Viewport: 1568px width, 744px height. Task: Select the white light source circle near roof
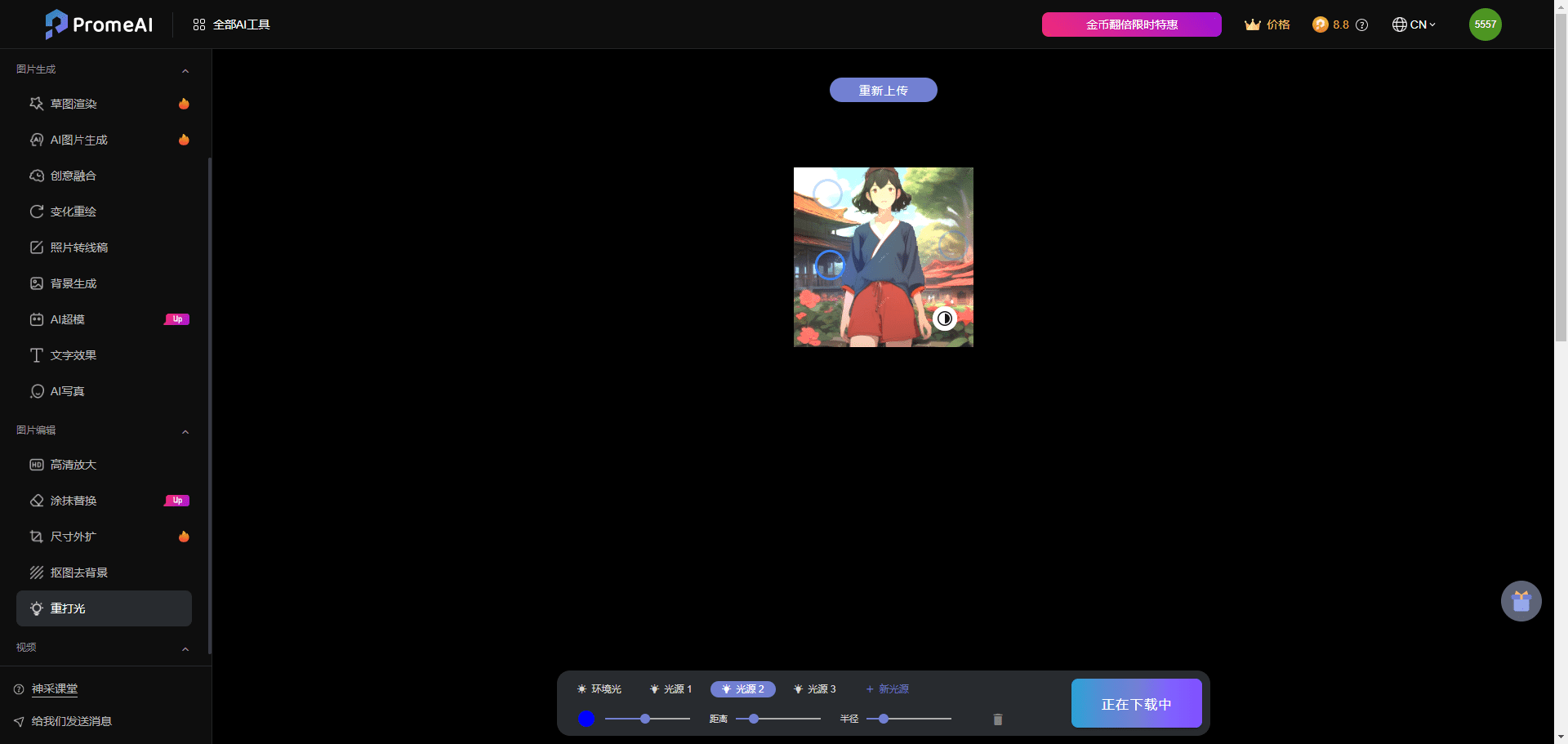click(x=827, y=194)
